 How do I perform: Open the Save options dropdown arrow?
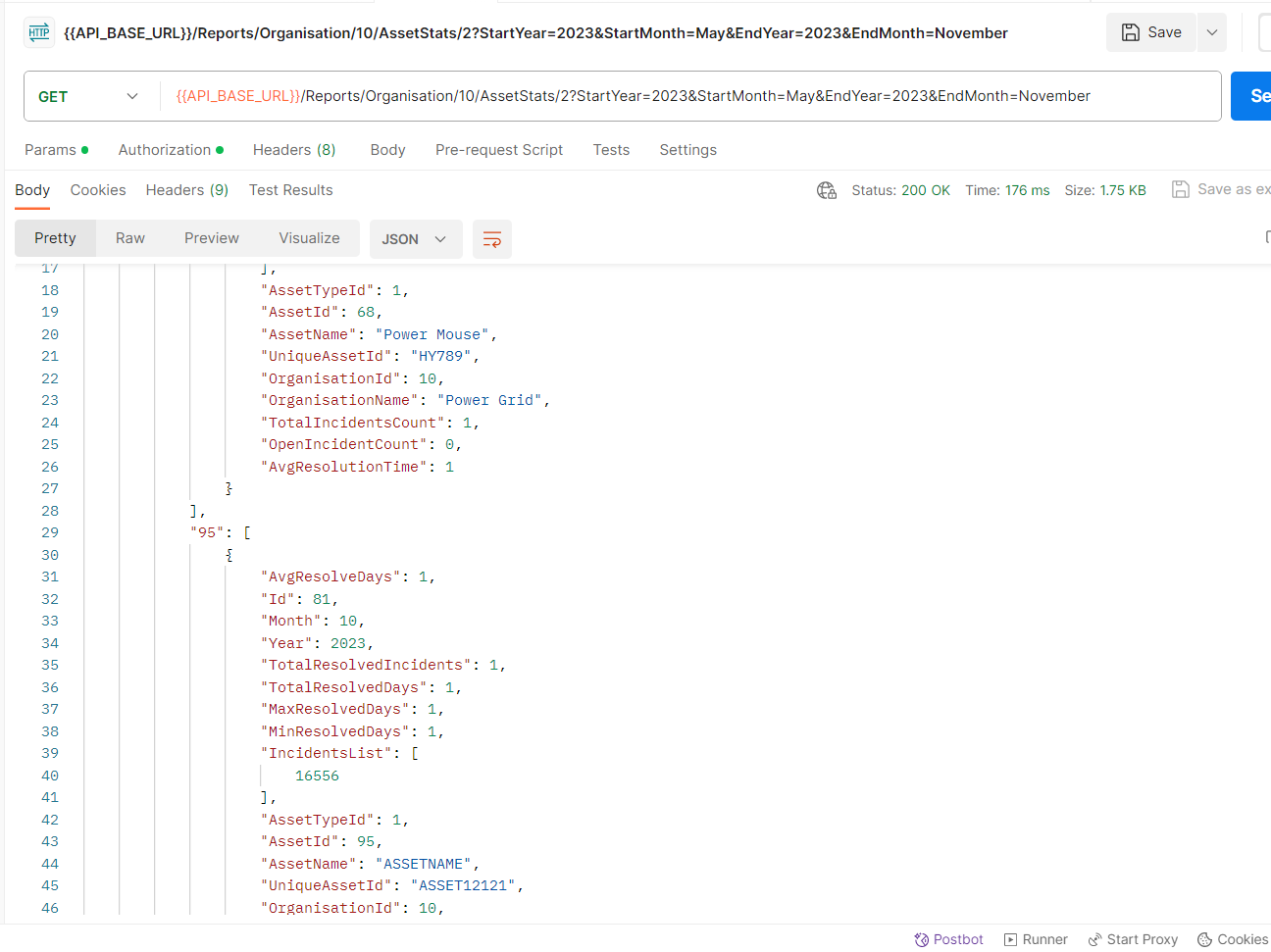click(1212, 32)
